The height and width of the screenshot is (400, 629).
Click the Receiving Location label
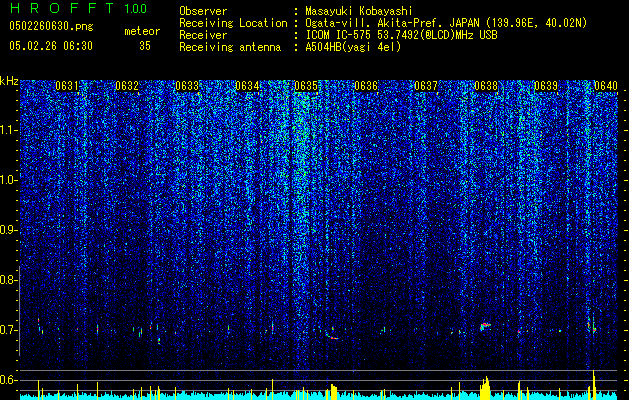[233, 23]
